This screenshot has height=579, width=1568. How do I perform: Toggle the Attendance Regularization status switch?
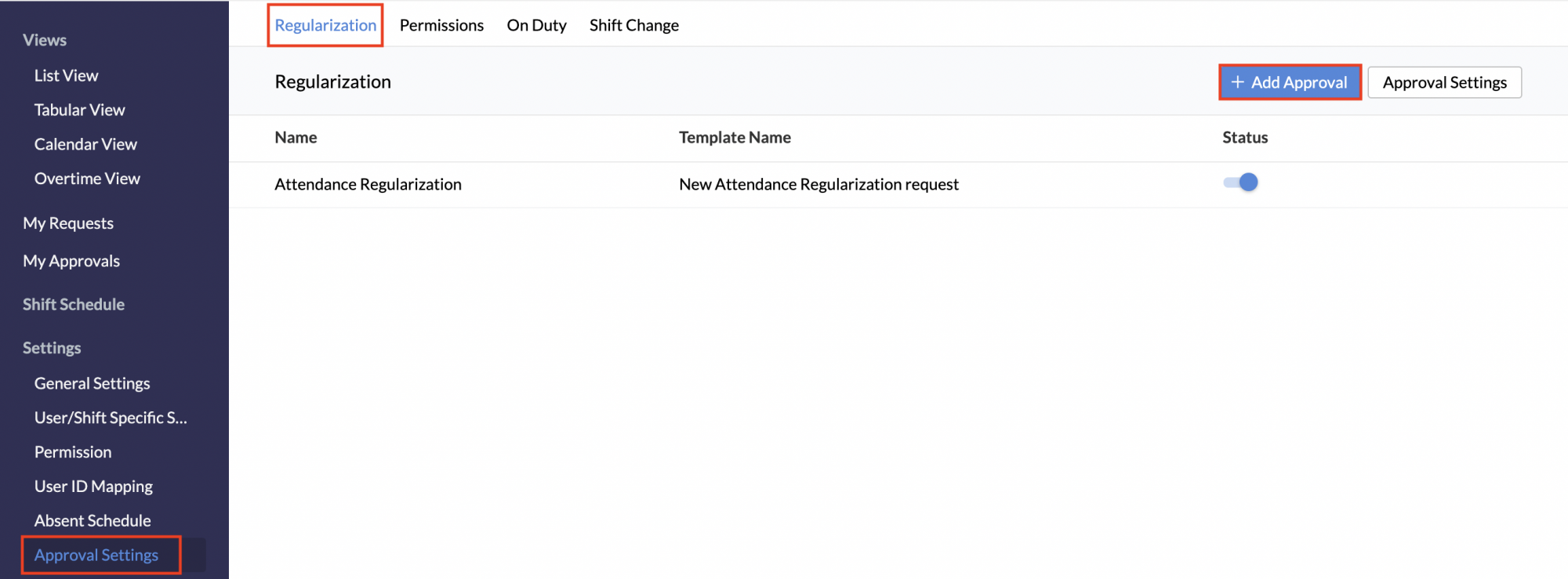click(1240, 183)
